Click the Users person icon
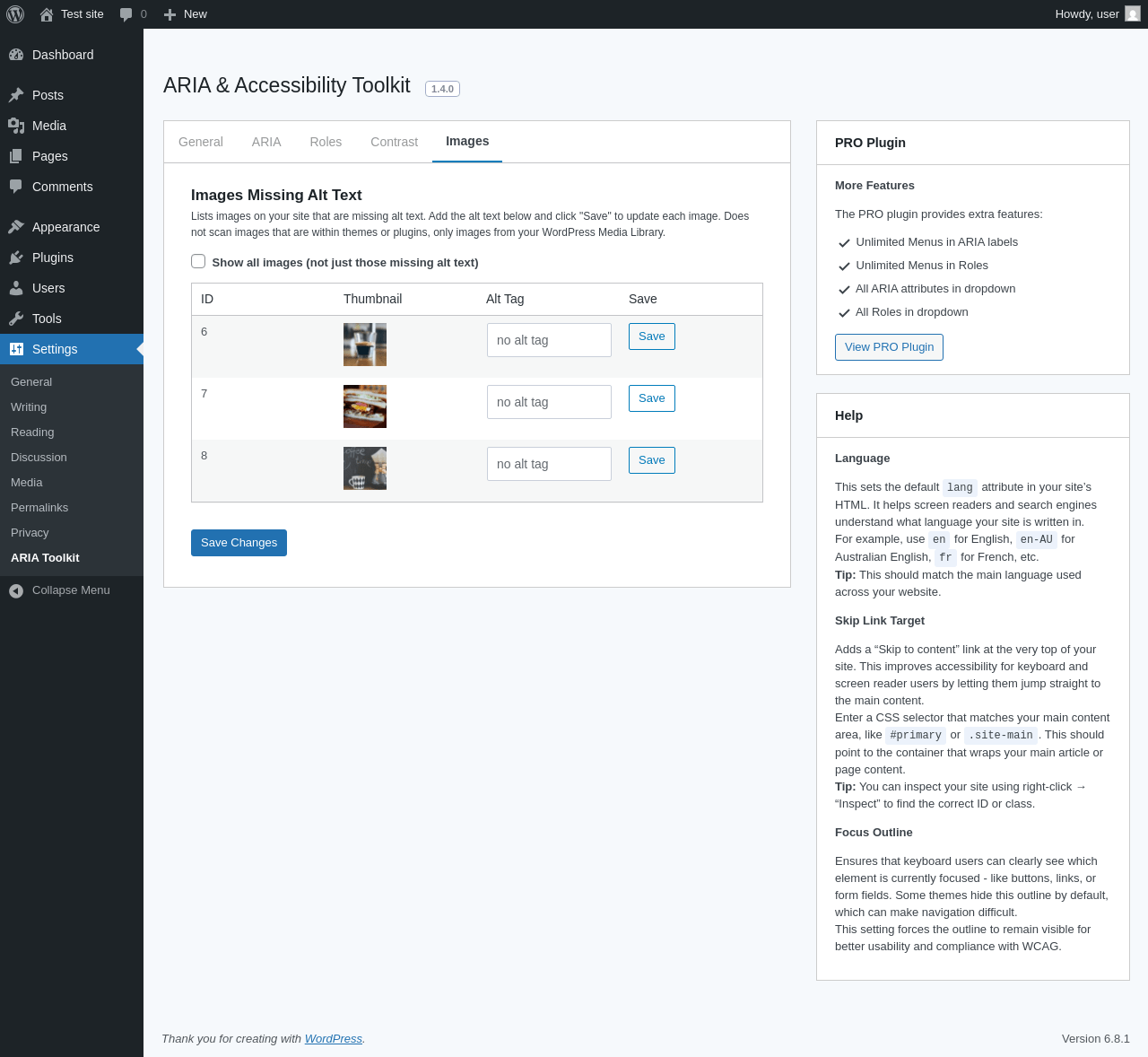 (16, 288)
